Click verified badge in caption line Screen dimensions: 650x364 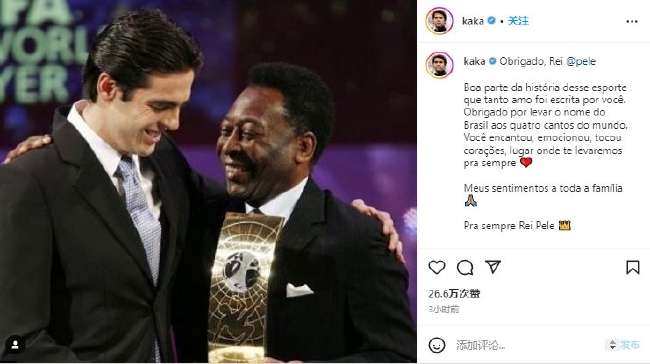pos(492,61)
